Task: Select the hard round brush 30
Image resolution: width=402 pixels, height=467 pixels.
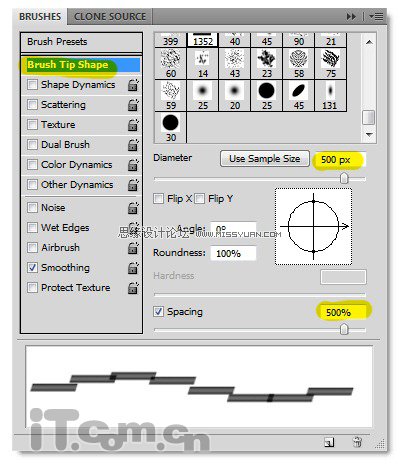Action: pyautogui.click(x=171, y=127)
